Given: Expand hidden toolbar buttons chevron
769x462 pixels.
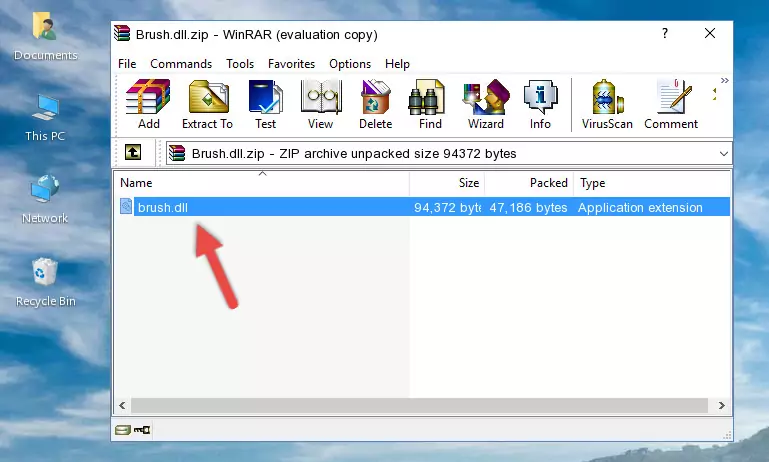Looking at the screenshot, I should pyautogui.click(x=724, y=80).
